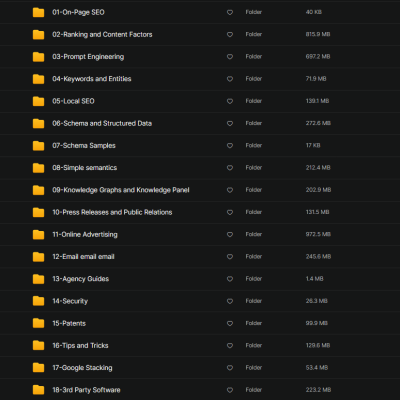The image size is (400, 400).
Task: Click folder icon of 05-Local SEO
Action: click(x=38, y=101)
